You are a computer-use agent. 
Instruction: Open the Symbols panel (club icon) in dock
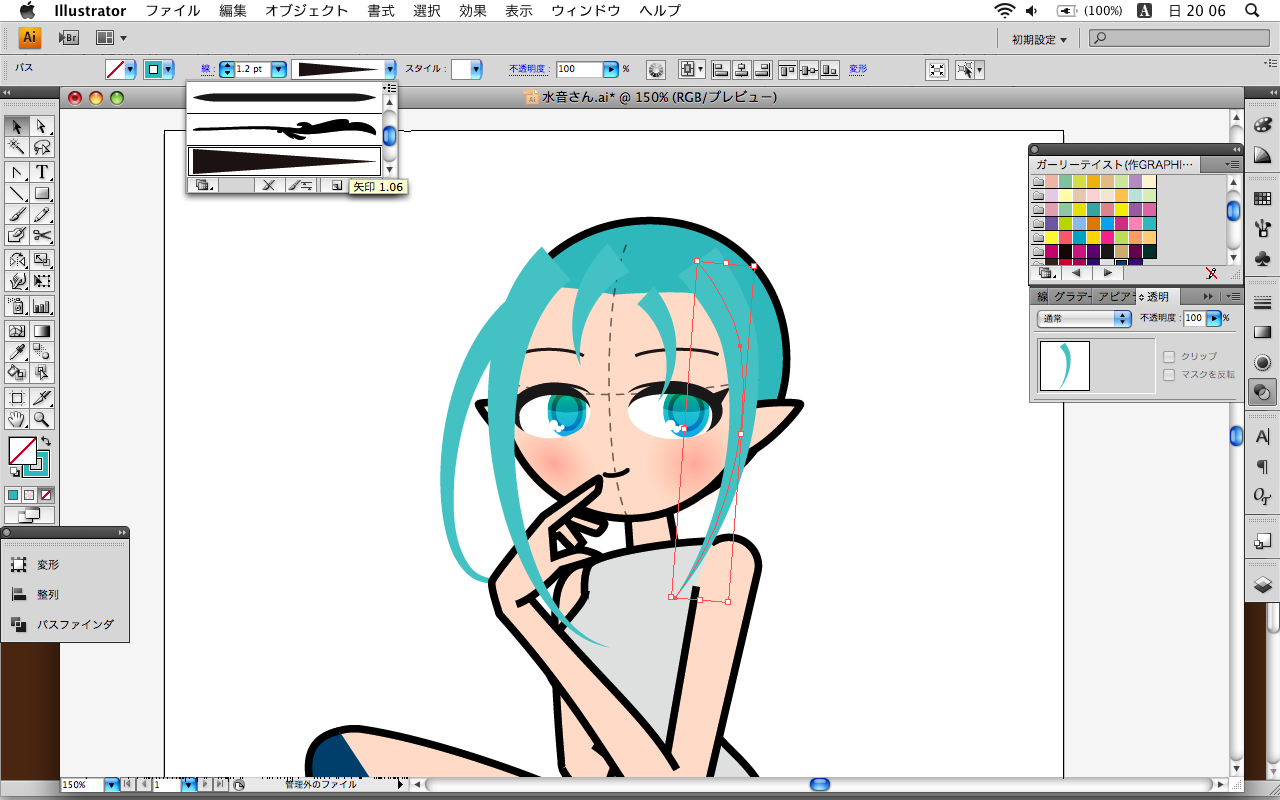1262,258
